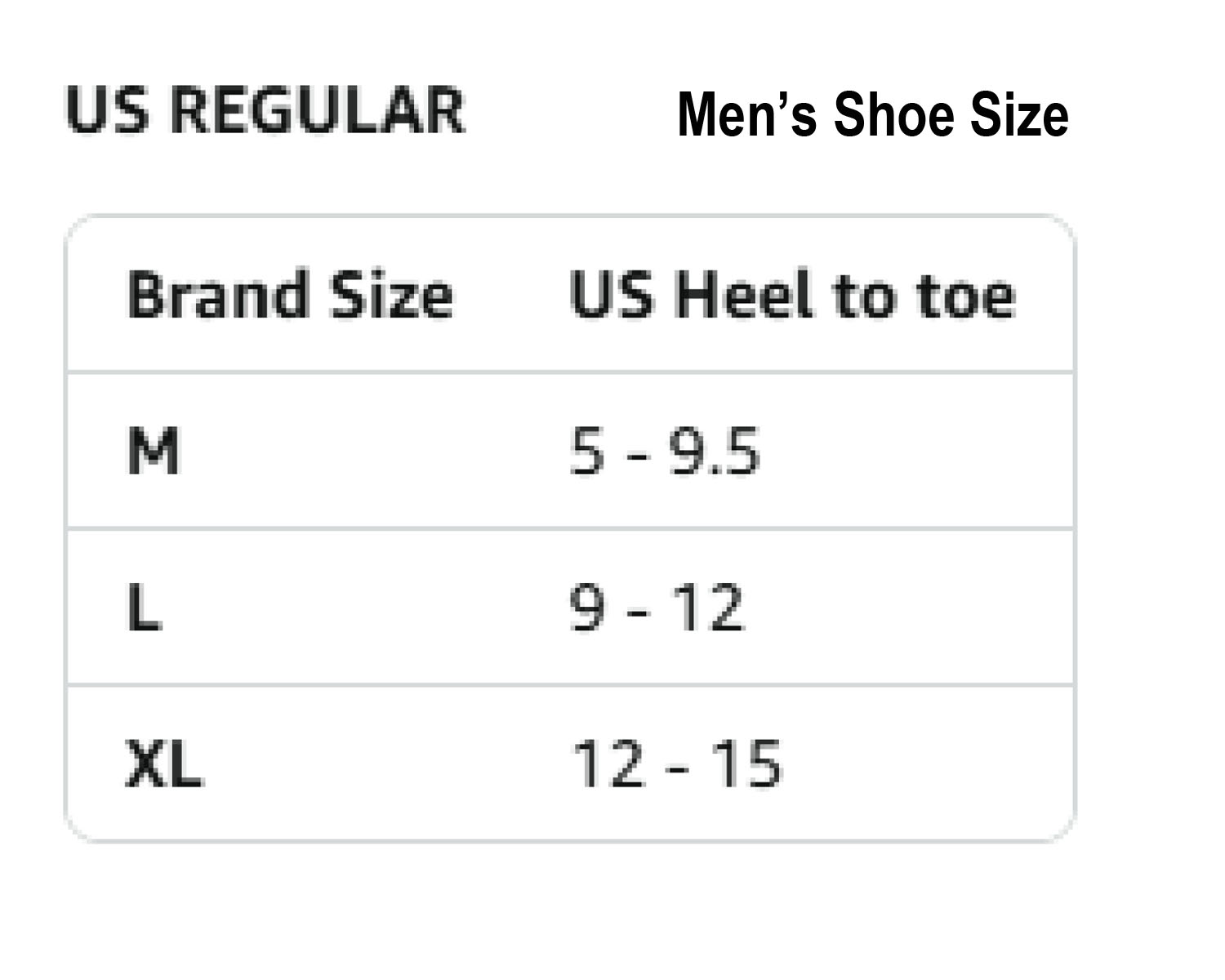Select the 5 - 9.5 size range

pos(665,451)
